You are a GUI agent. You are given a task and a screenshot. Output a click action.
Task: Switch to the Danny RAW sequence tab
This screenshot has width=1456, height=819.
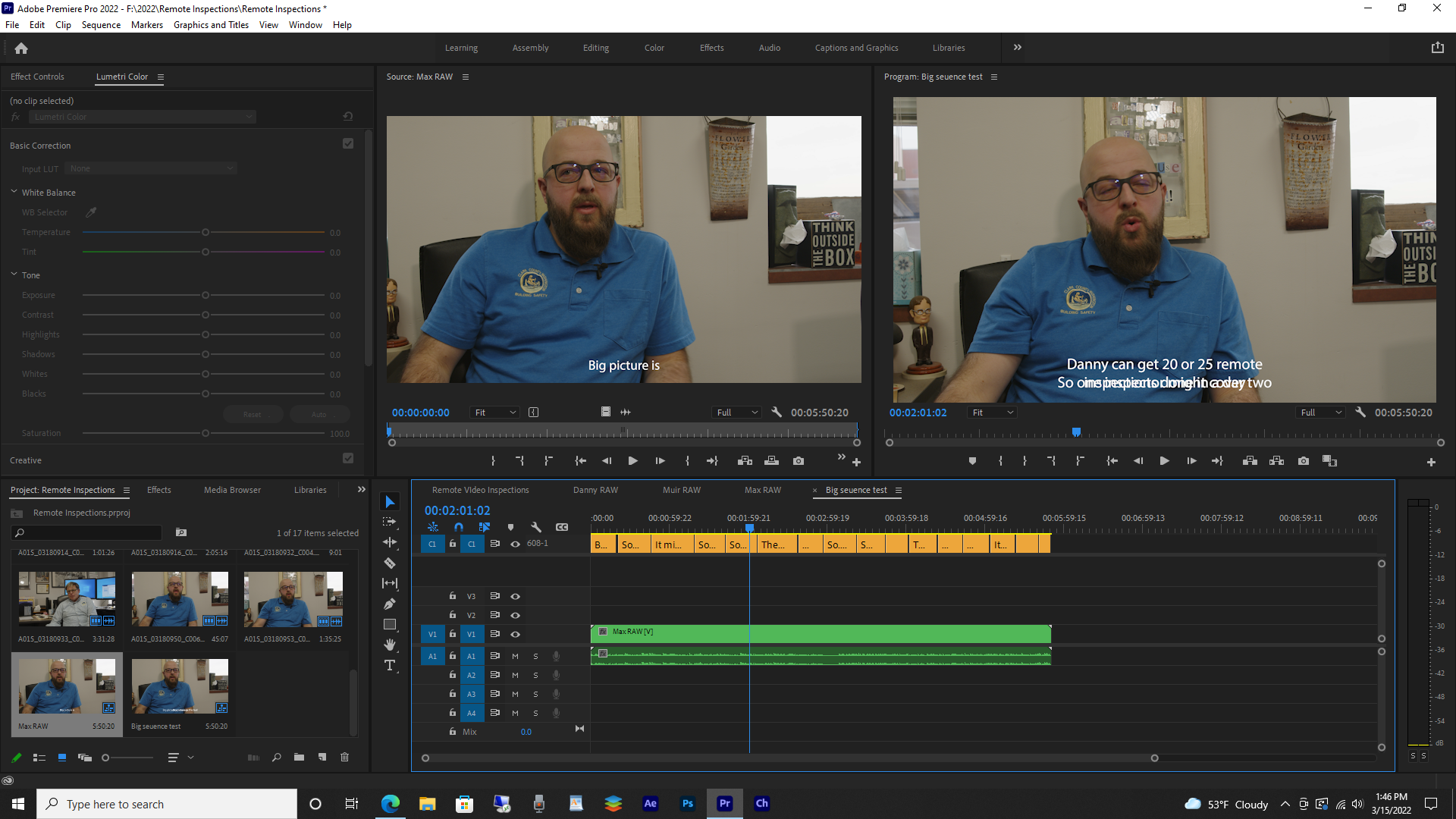coord(595,490)
